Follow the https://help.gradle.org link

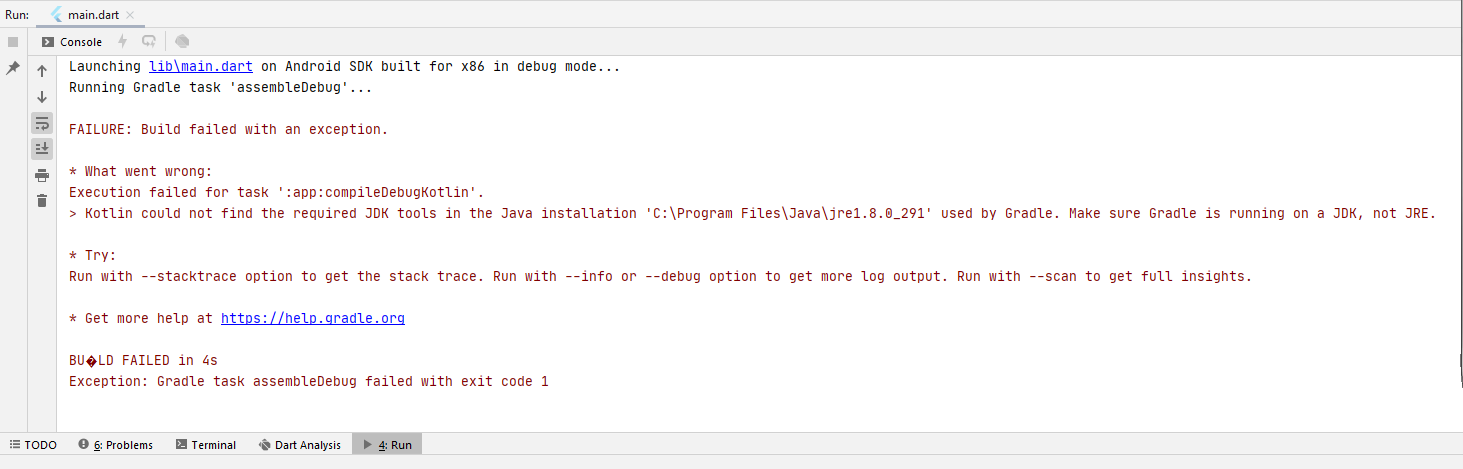[x=312, y=319]
